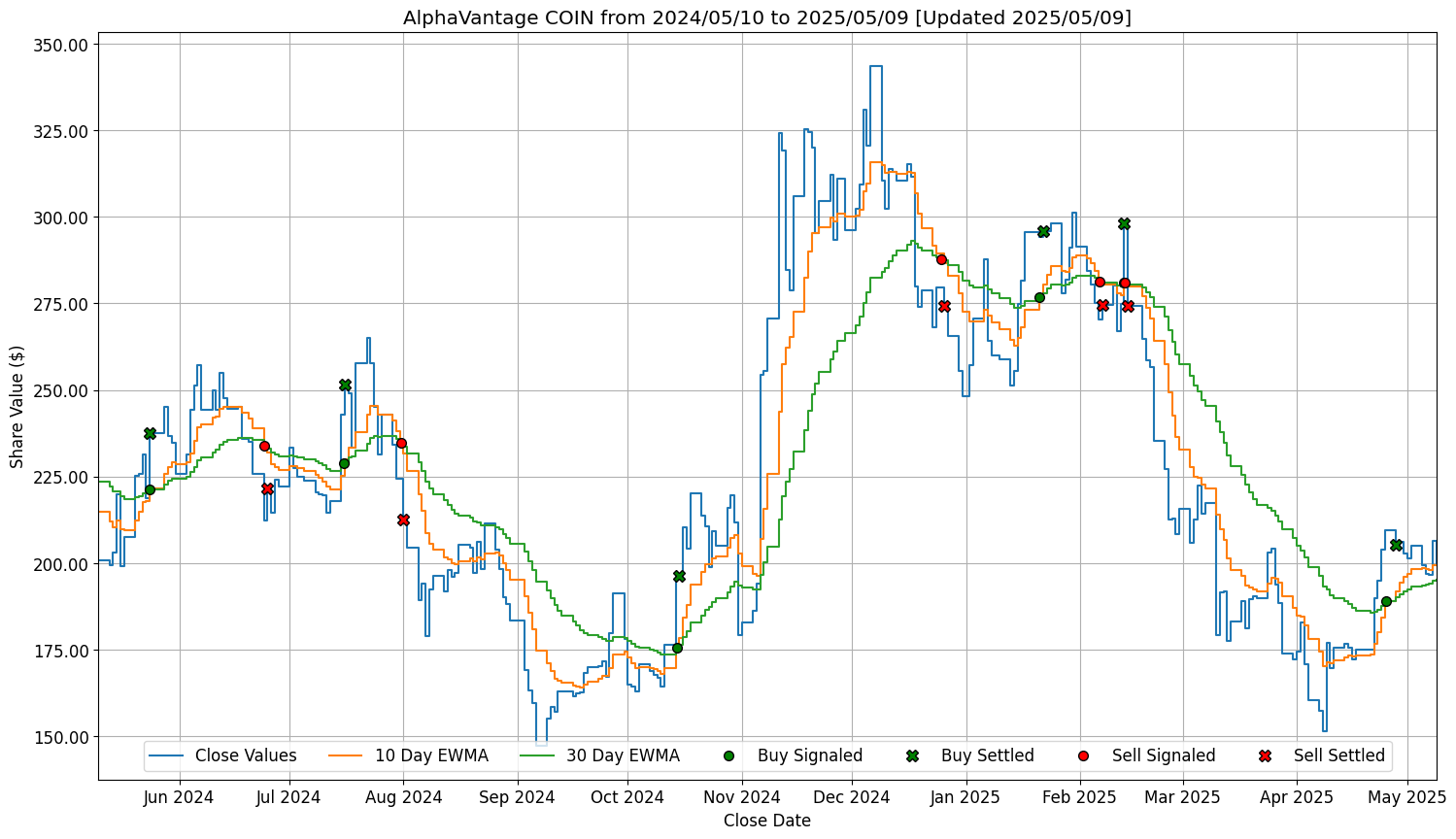Click the 200.00 y-axis tick label

62,564
